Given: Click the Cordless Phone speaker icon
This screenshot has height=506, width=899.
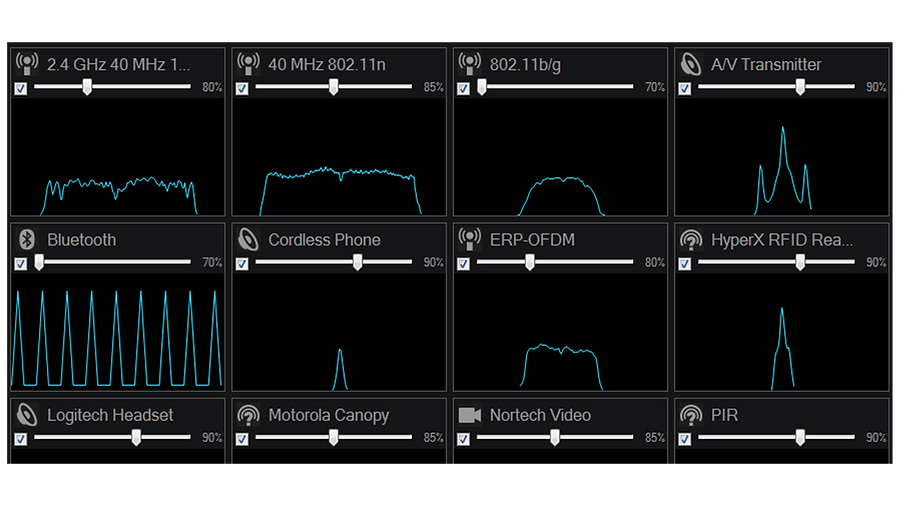Looking at the screenshot, I should [x=248, y=240].
